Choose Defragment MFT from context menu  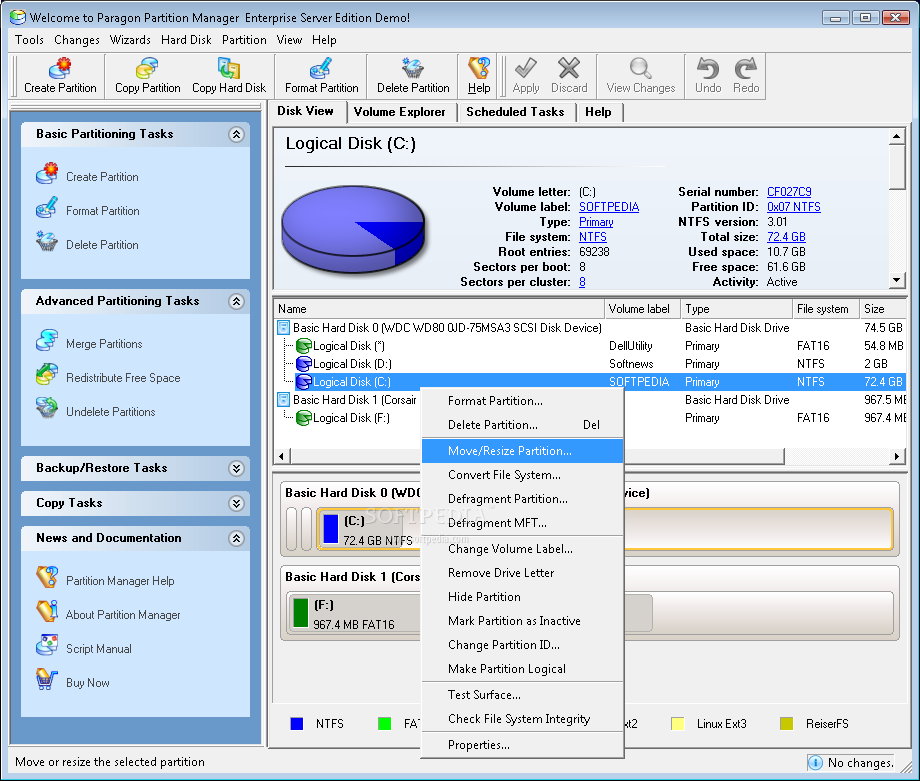pos(522,523)
